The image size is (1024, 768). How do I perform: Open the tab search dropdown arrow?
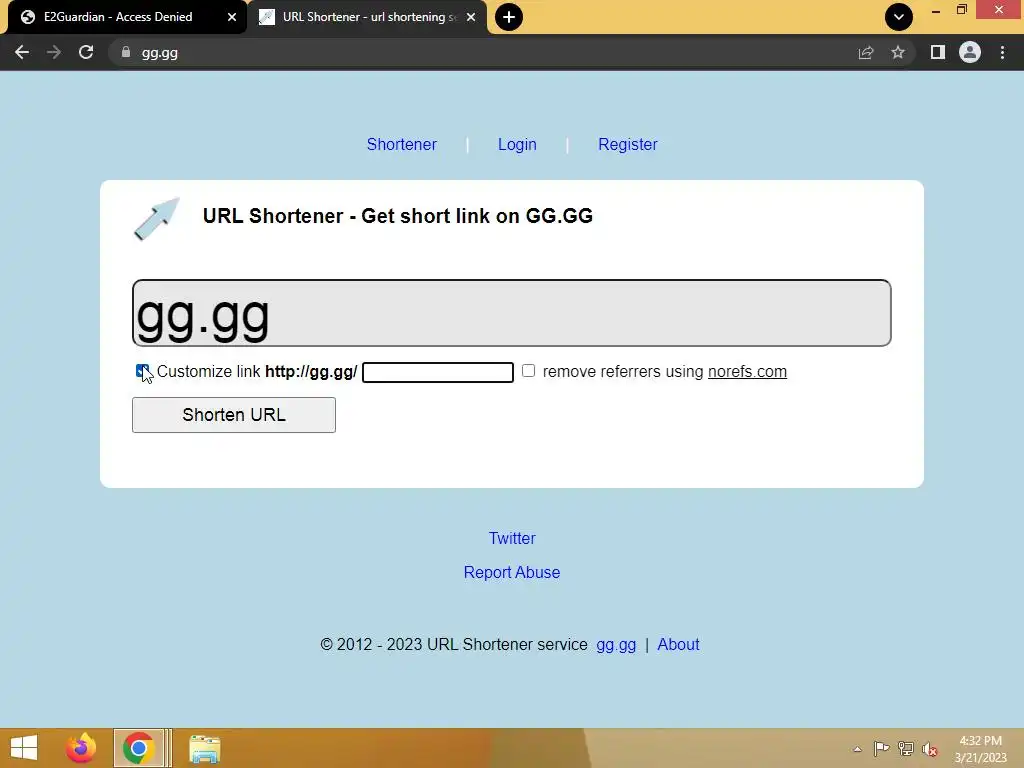click(899, 17)
